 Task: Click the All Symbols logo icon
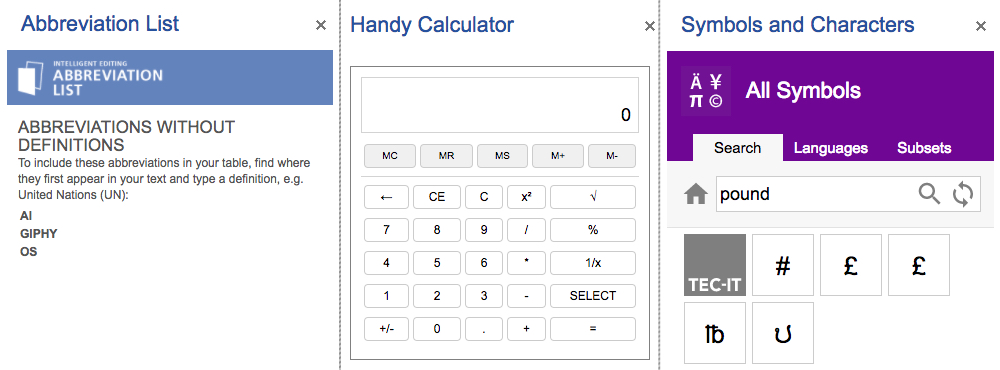(706, 91)
